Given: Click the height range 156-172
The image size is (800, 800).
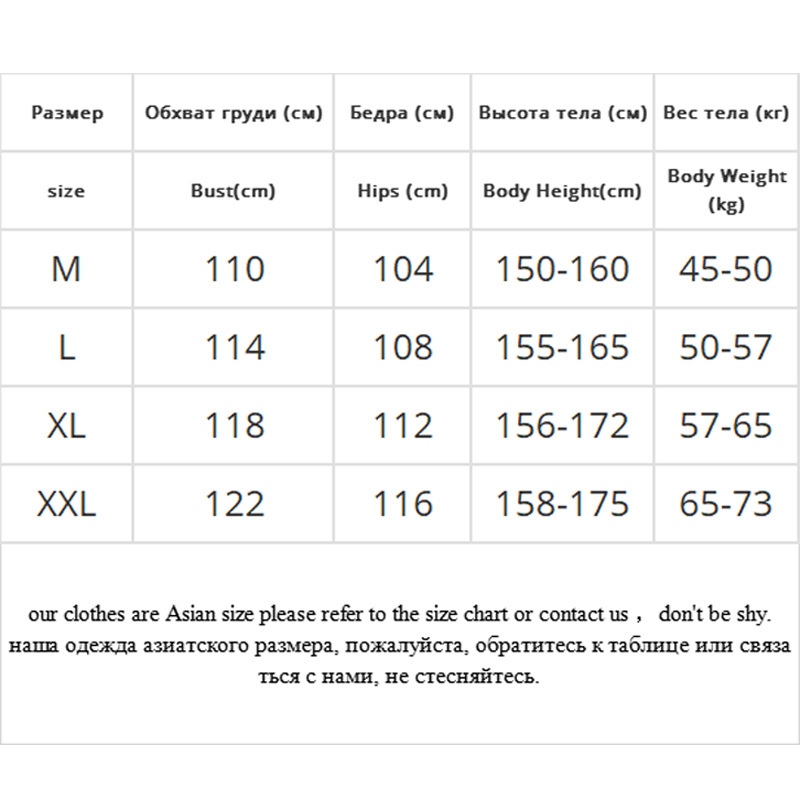Looking at the screenshot, I should click(563, 426).
